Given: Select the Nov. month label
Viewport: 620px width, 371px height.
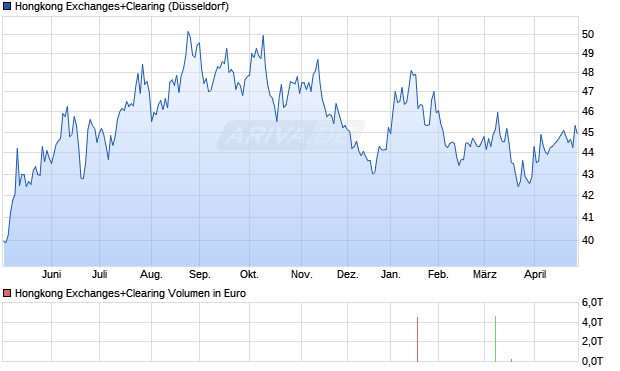Looking at the screenshot, I should coord(302,274).
